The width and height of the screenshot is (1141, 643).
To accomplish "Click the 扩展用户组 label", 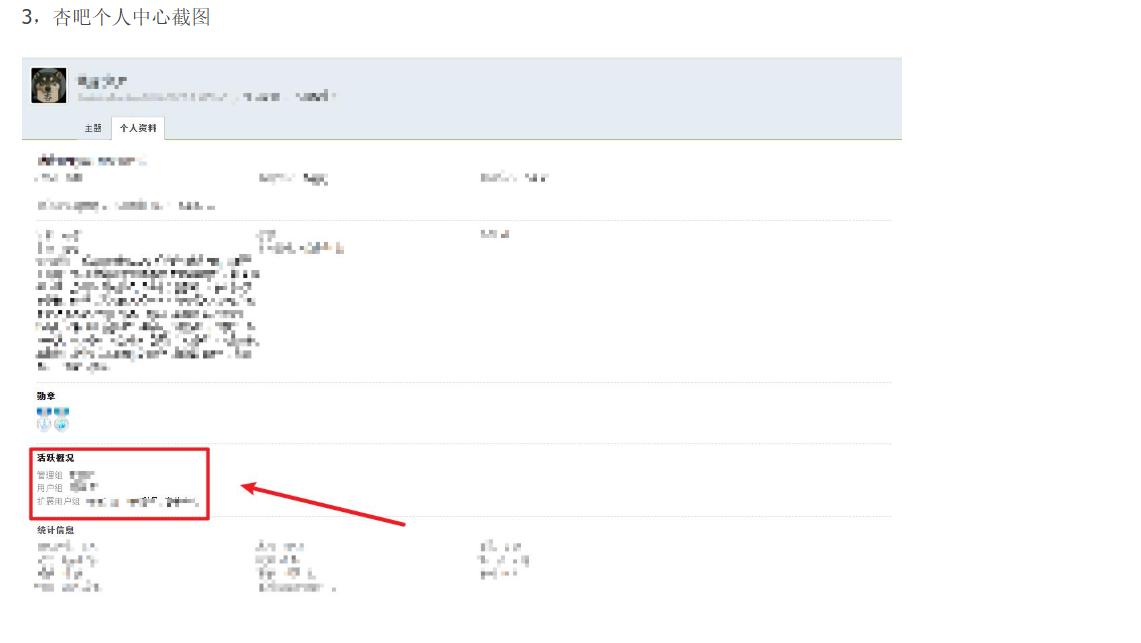I will coord(58,501).
